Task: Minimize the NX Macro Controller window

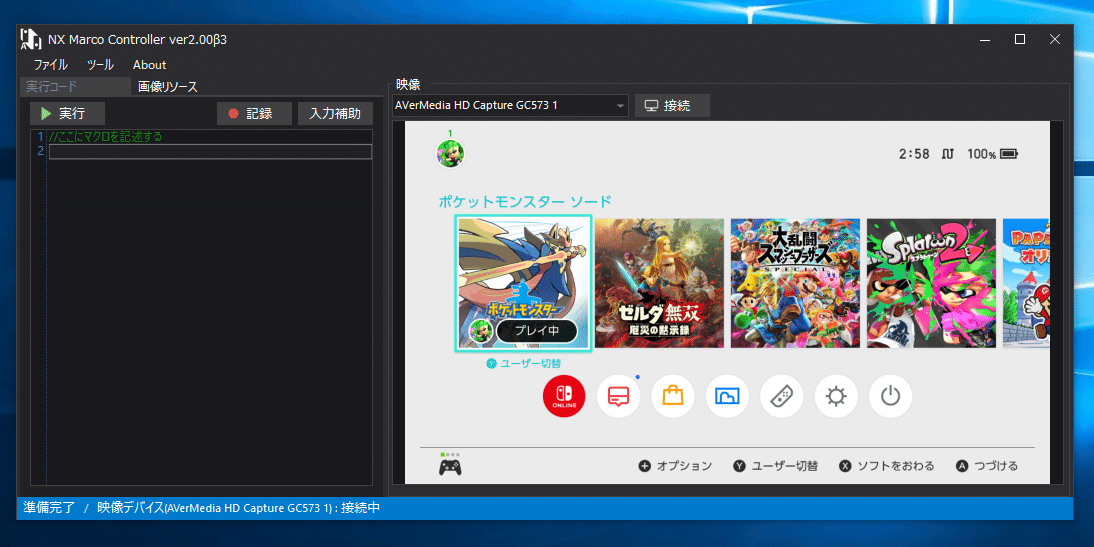Action: click(x=985, y=40)
